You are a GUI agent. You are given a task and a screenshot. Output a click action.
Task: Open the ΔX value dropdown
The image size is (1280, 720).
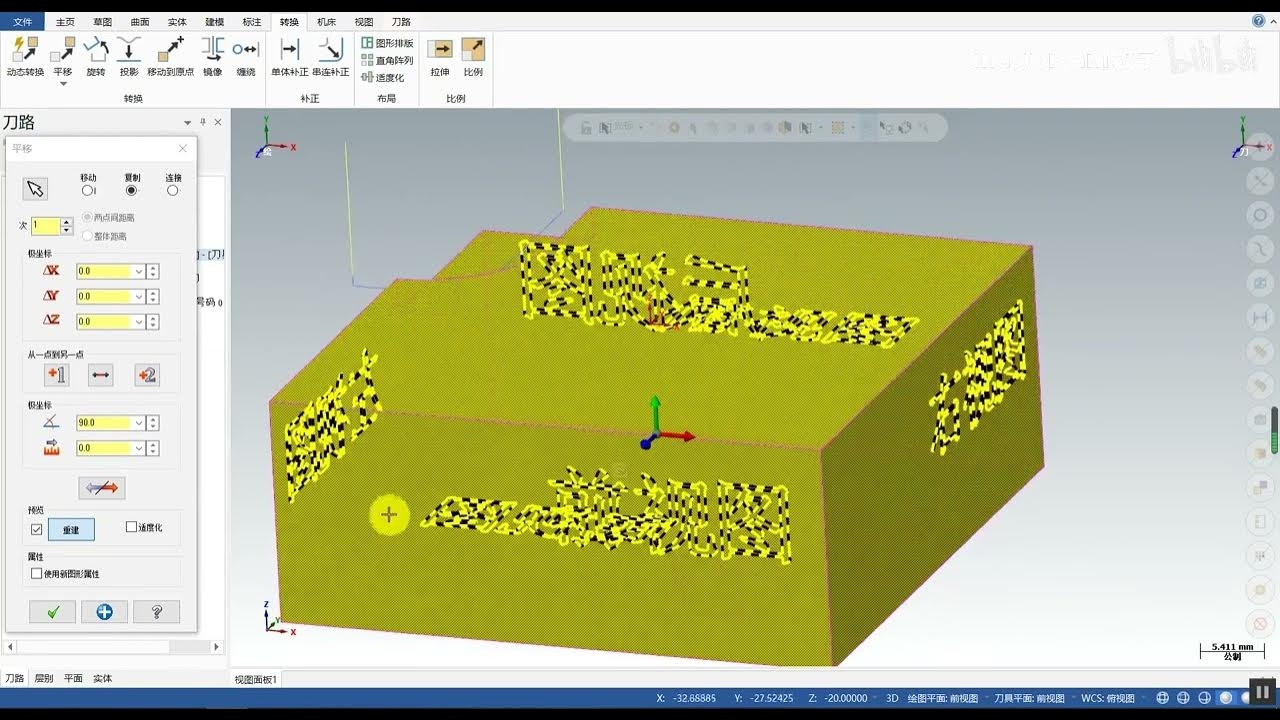[139, 271]
